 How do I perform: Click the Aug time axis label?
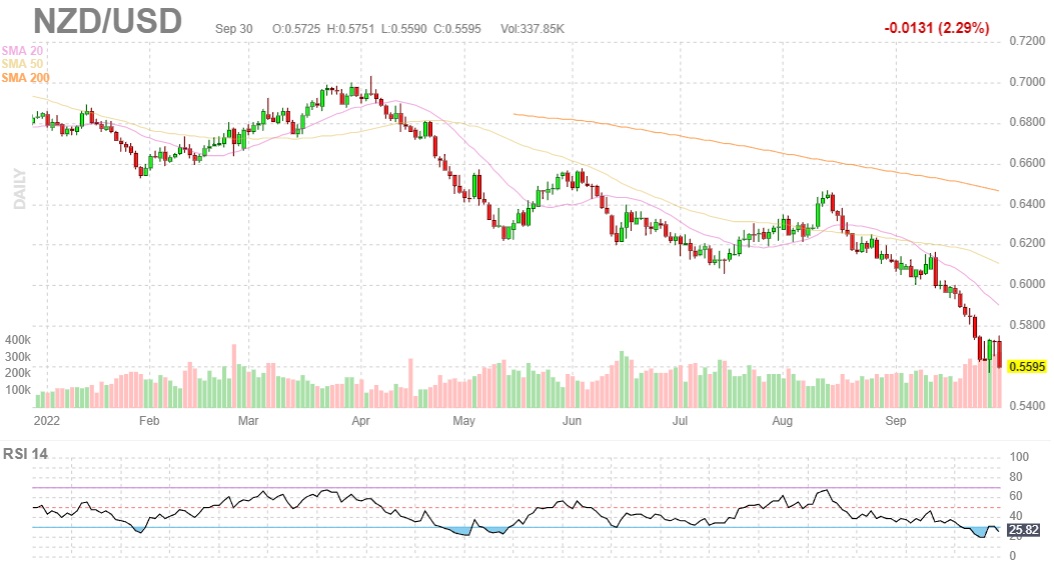click(782, 421)
